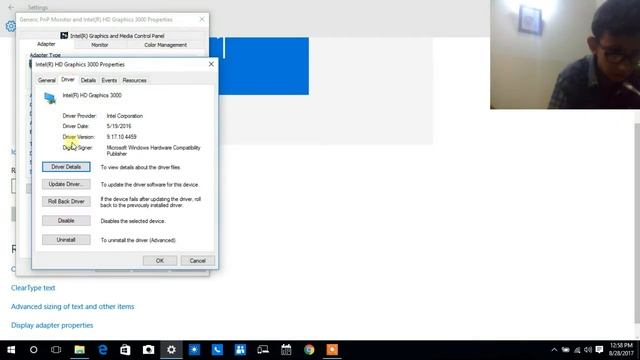This screenshot has height=360, width=640.
Task: Open the blue sun-icon app in taskbar
Action: coord(194,350)
